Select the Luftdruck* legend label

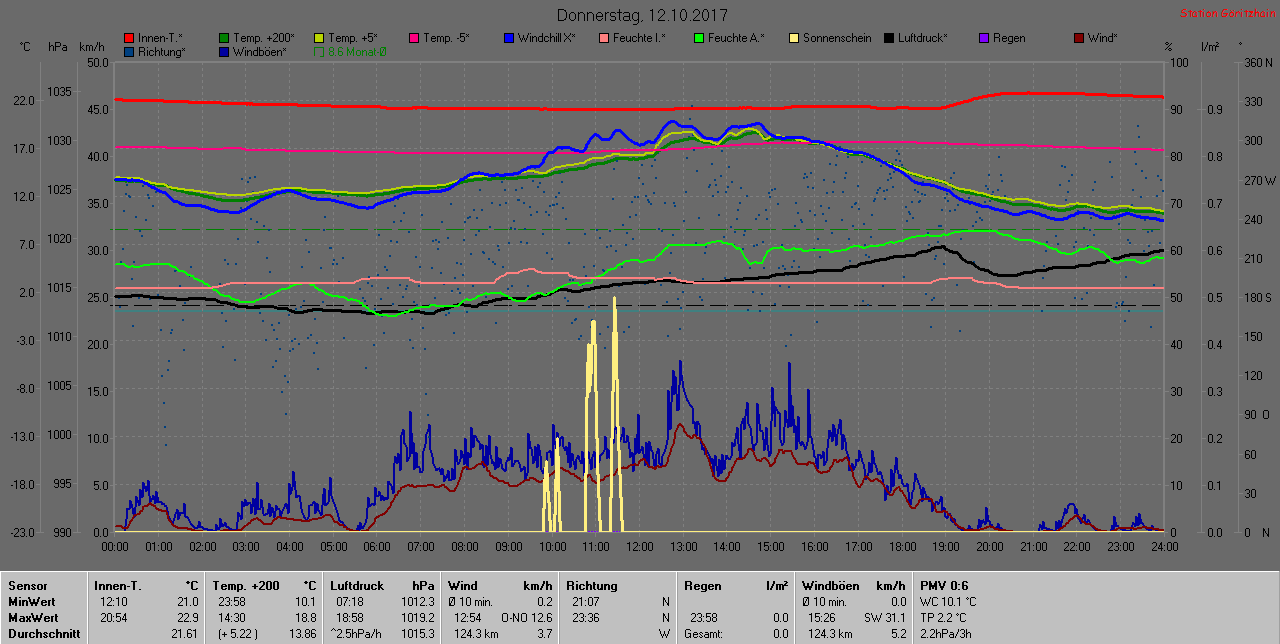click(923, 38)
